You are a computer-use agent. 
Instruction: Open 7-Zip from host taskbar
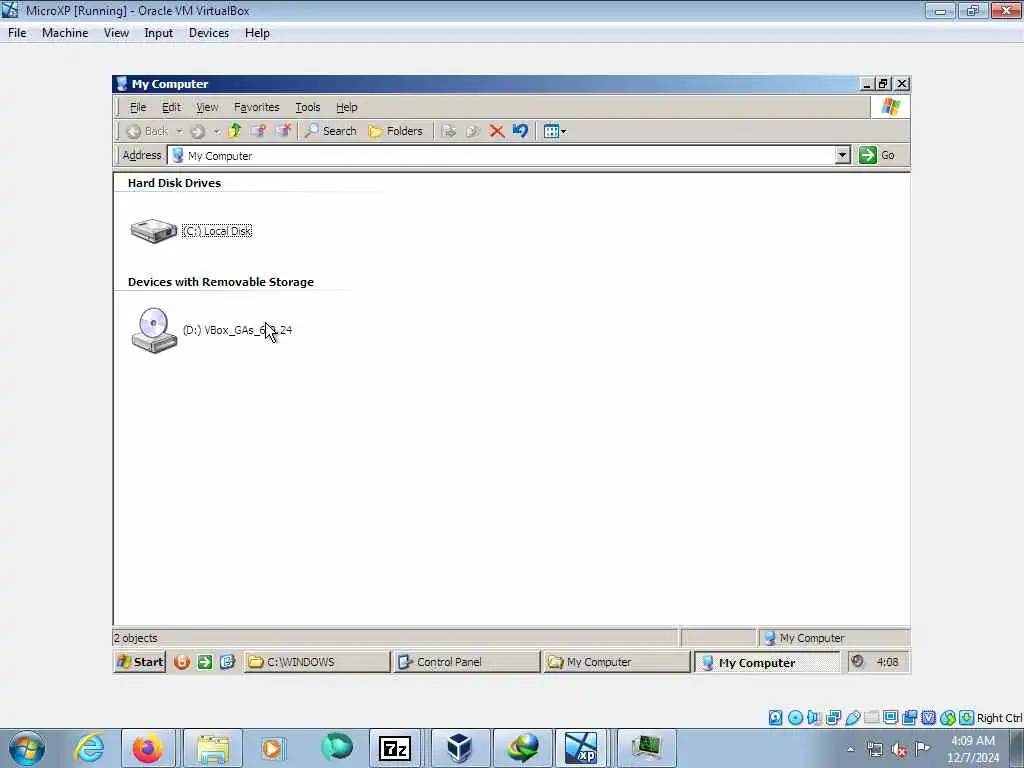coord(394,748)
